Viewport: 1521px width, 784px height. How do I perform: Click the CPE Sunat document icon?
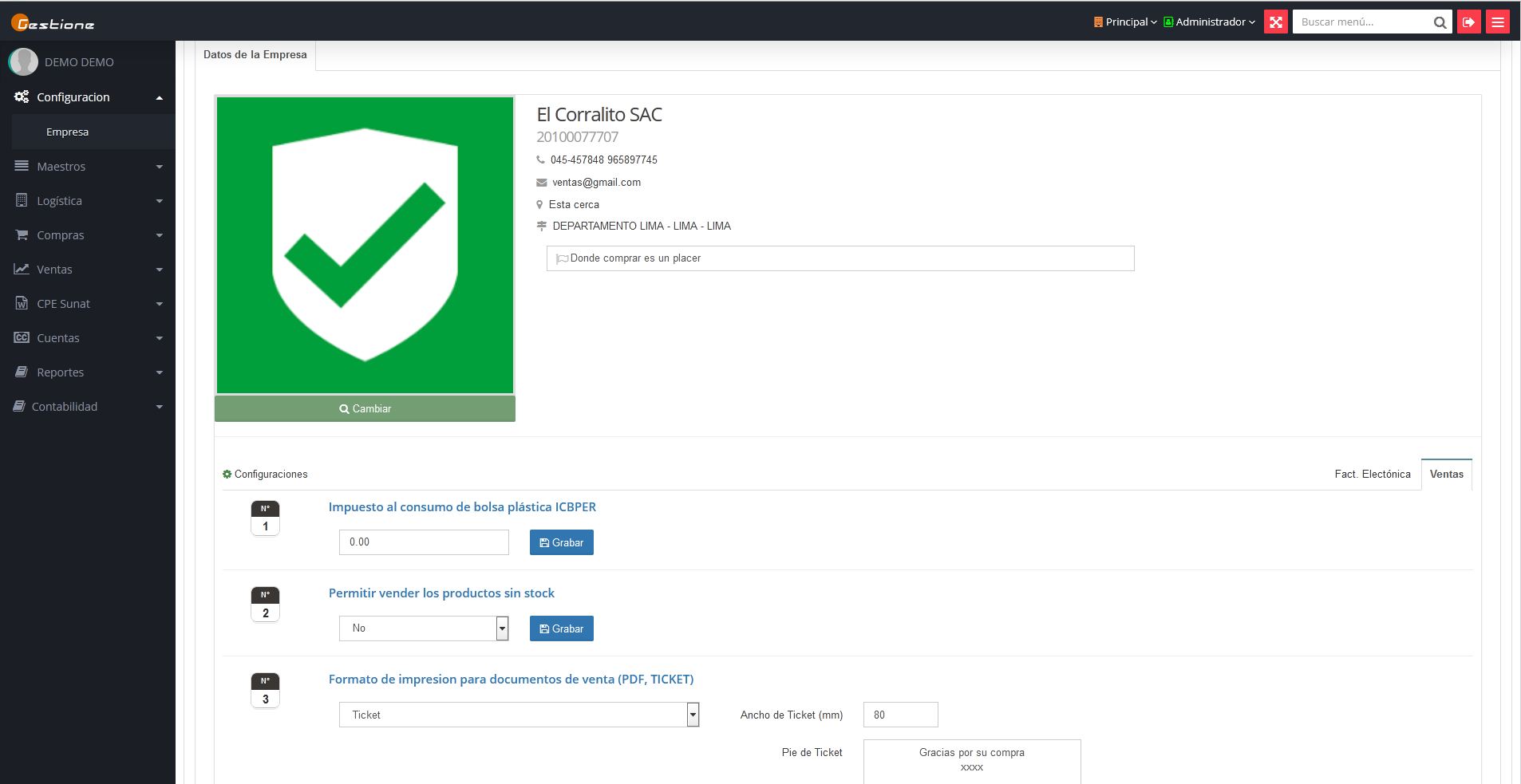pyautogui.click(x=22, y=303)
